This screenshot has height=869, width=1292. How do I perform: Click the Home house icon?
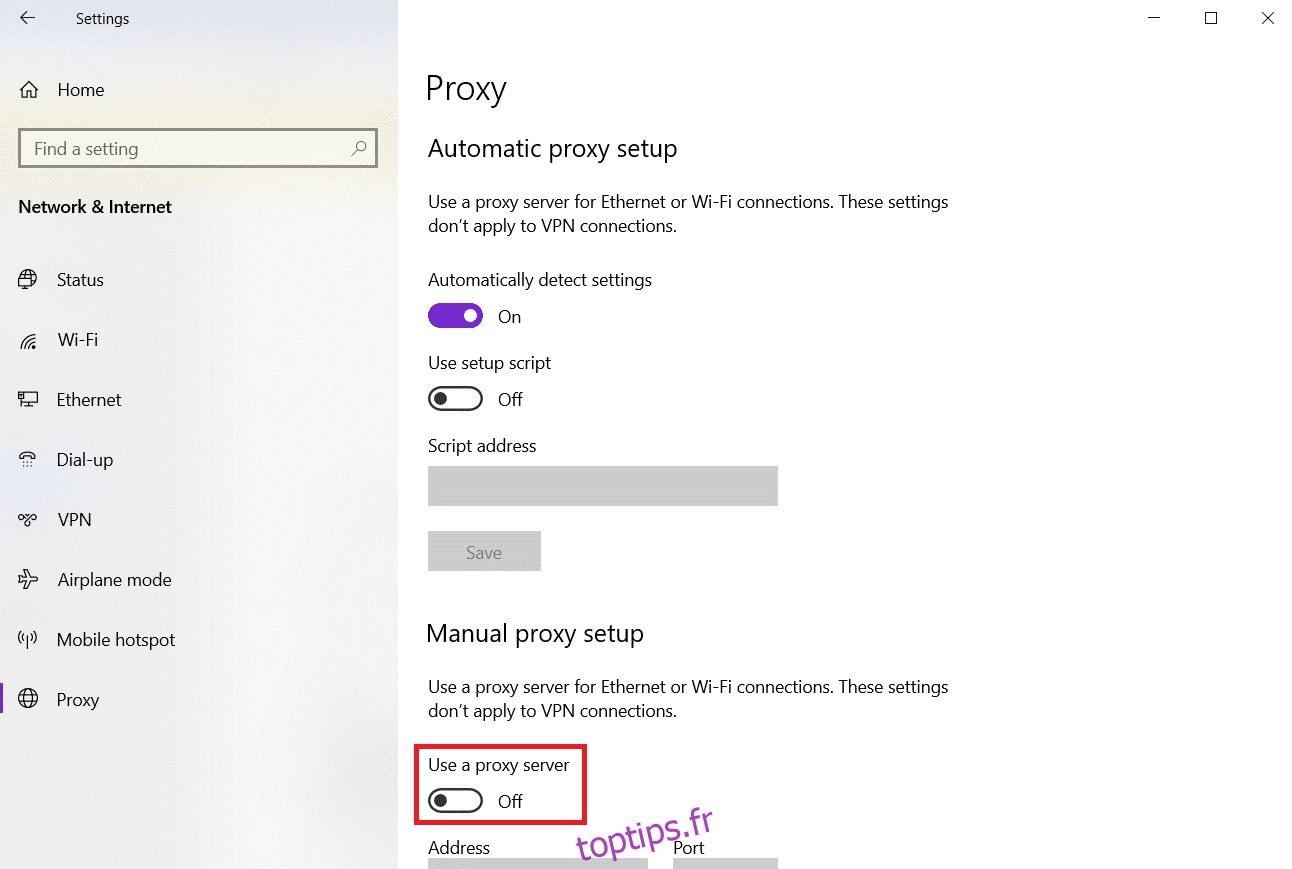pos(29,90)
